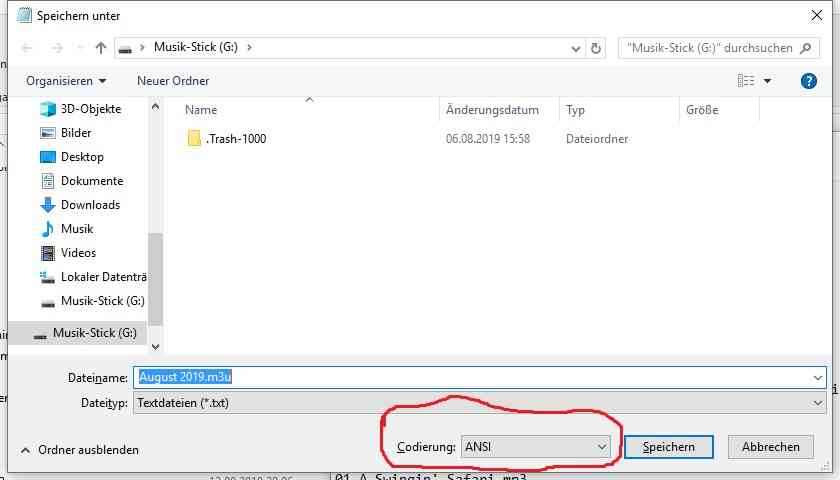Click the Up one level arrow icon
Image resolution: width=840 pixels, height=480 pixels.
coord(101,47)
